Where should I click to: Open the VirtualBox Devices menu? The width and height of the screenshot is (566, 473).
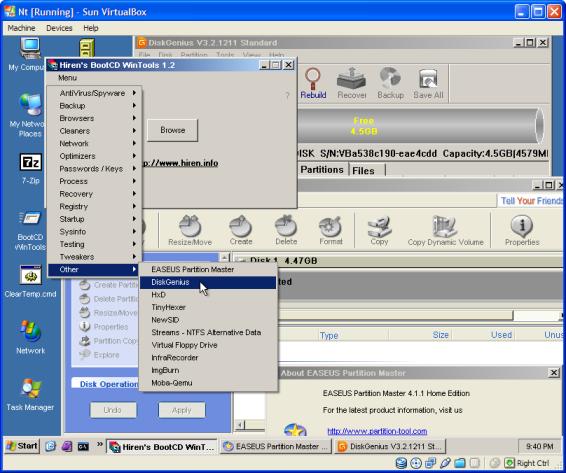click(x=59, y=28)
